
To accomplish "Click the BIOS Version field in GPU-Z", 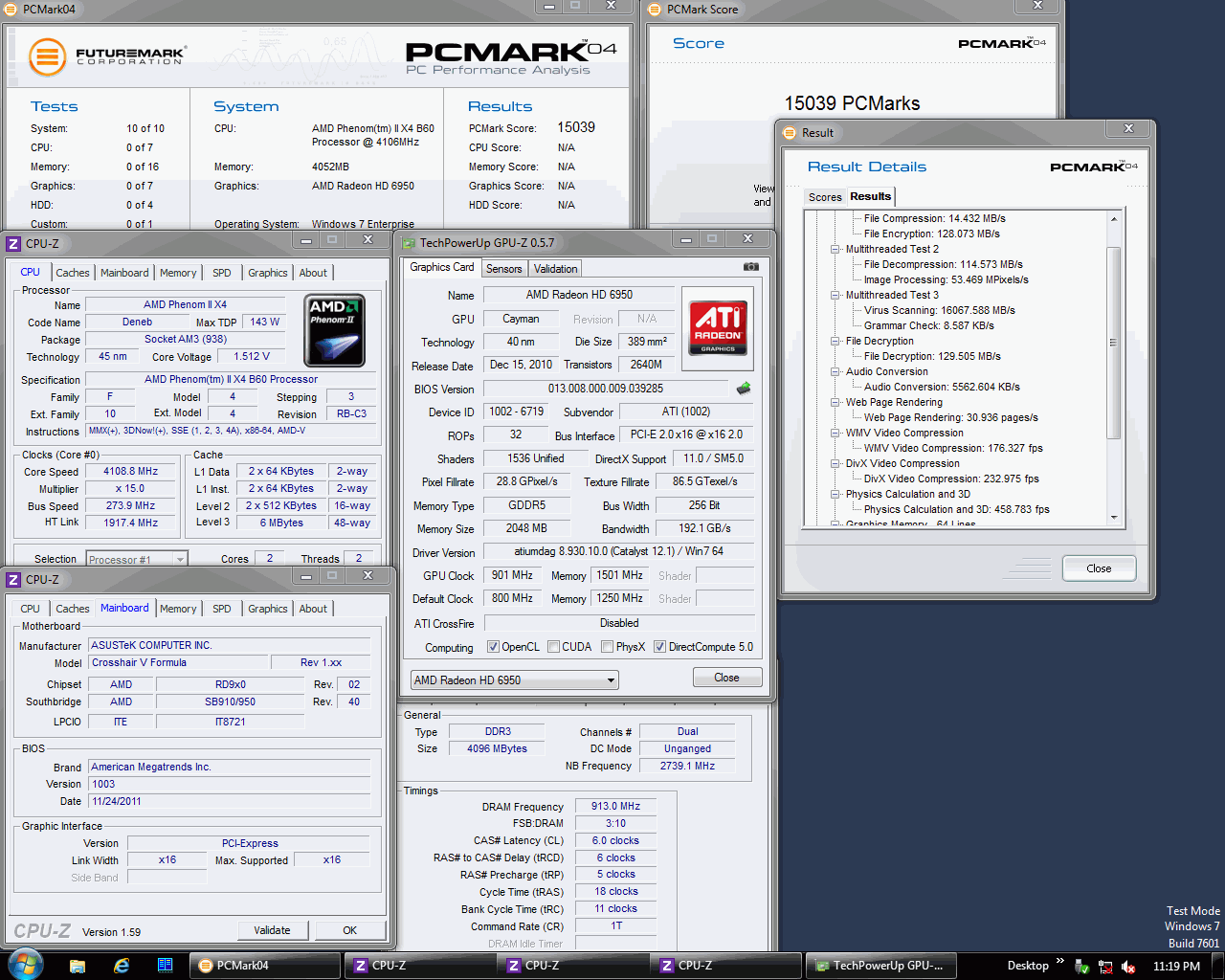I will pyautogui.click(x=606, y=389).
